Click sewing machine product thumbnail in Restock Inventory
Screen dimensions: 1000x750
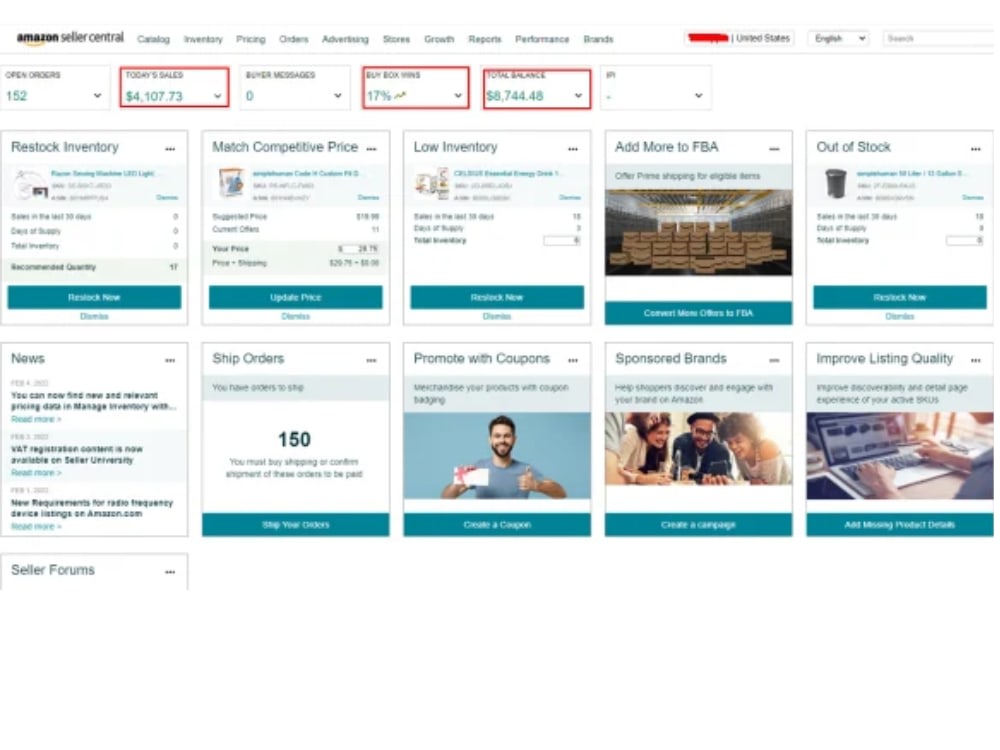pyautogui.click(x=30, y=185)
